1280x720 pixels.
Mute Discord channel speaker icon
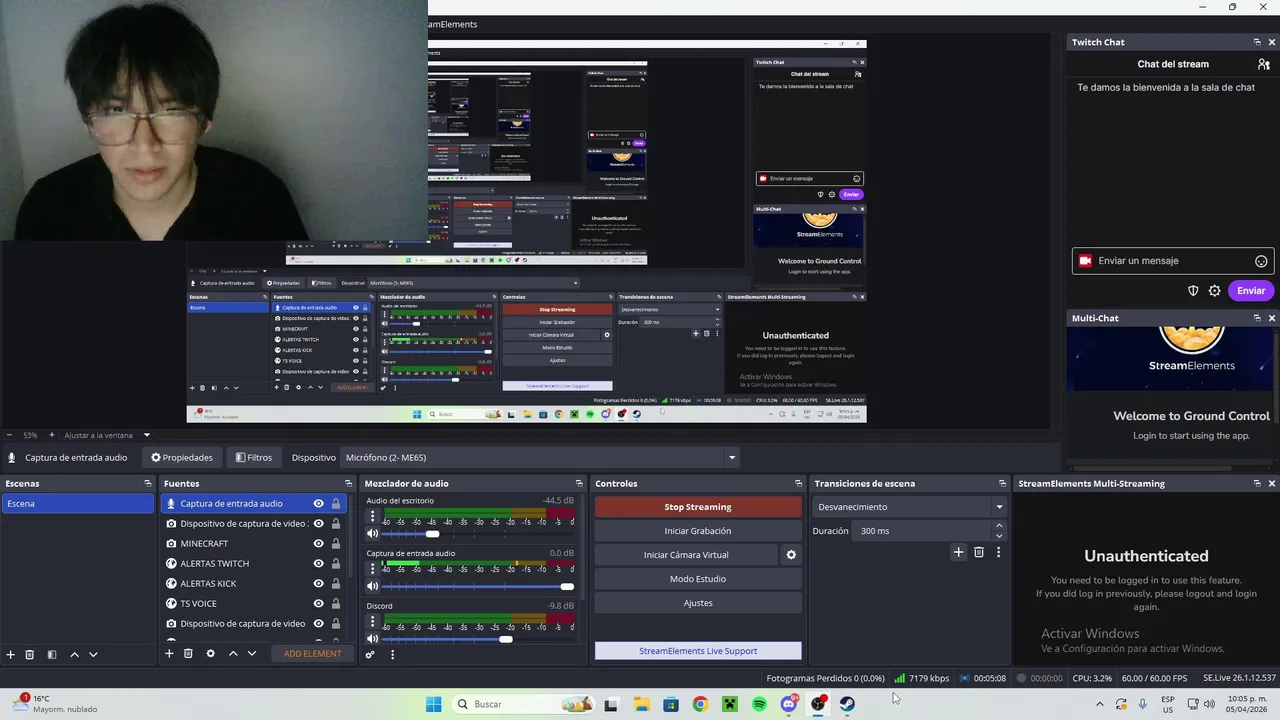pos(373,639)
